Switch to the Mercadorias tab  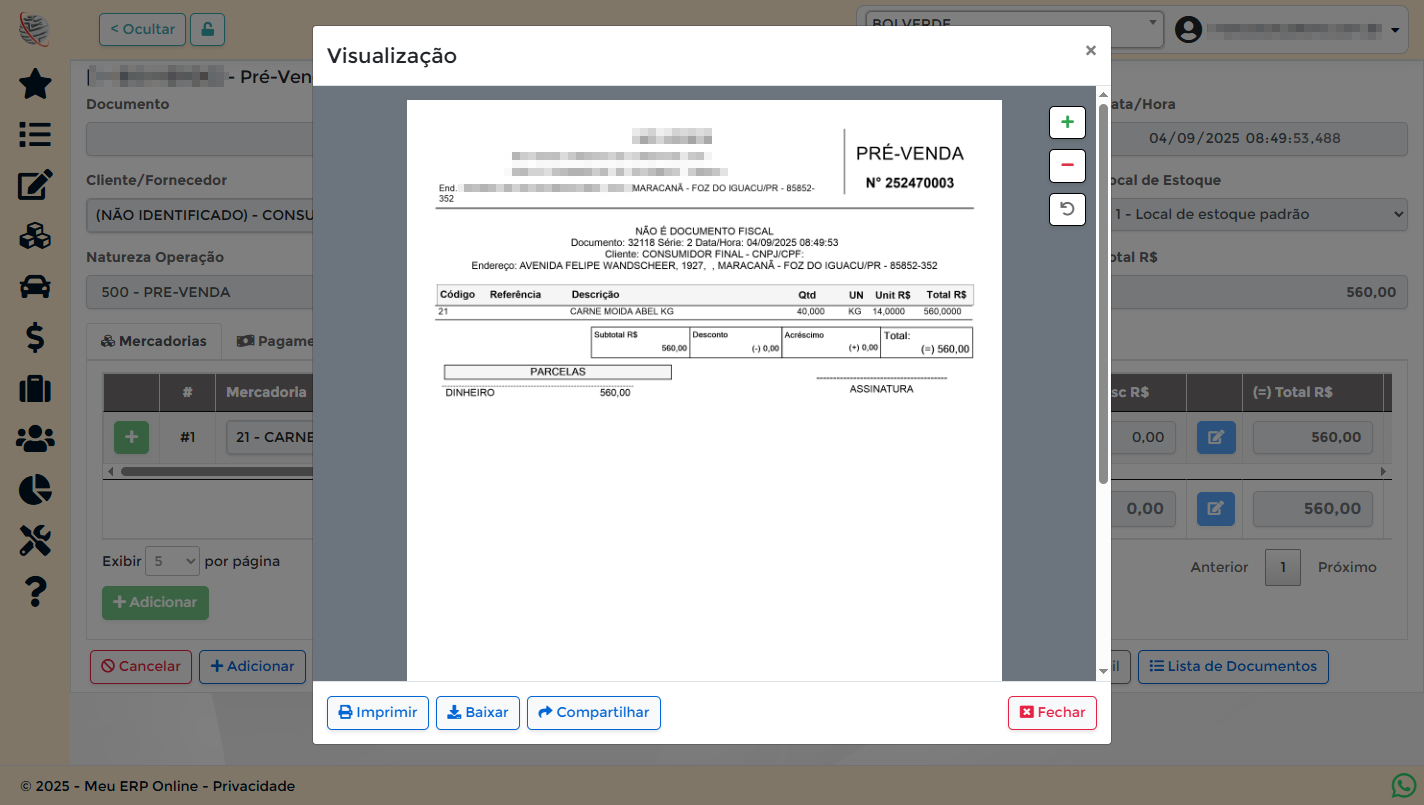point(153,340)
